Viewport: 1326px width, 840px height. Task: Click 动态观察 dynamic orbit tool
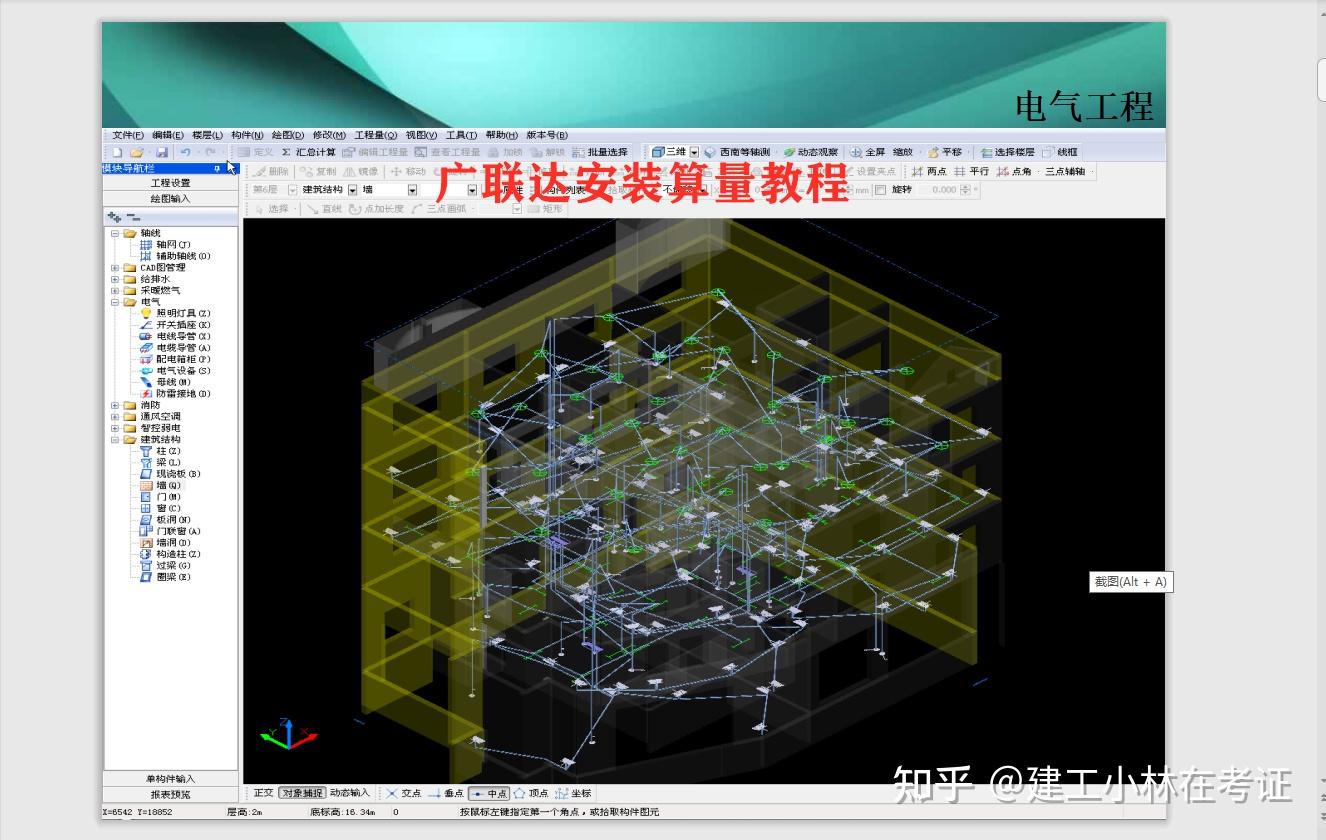click(x=811, y=152)
